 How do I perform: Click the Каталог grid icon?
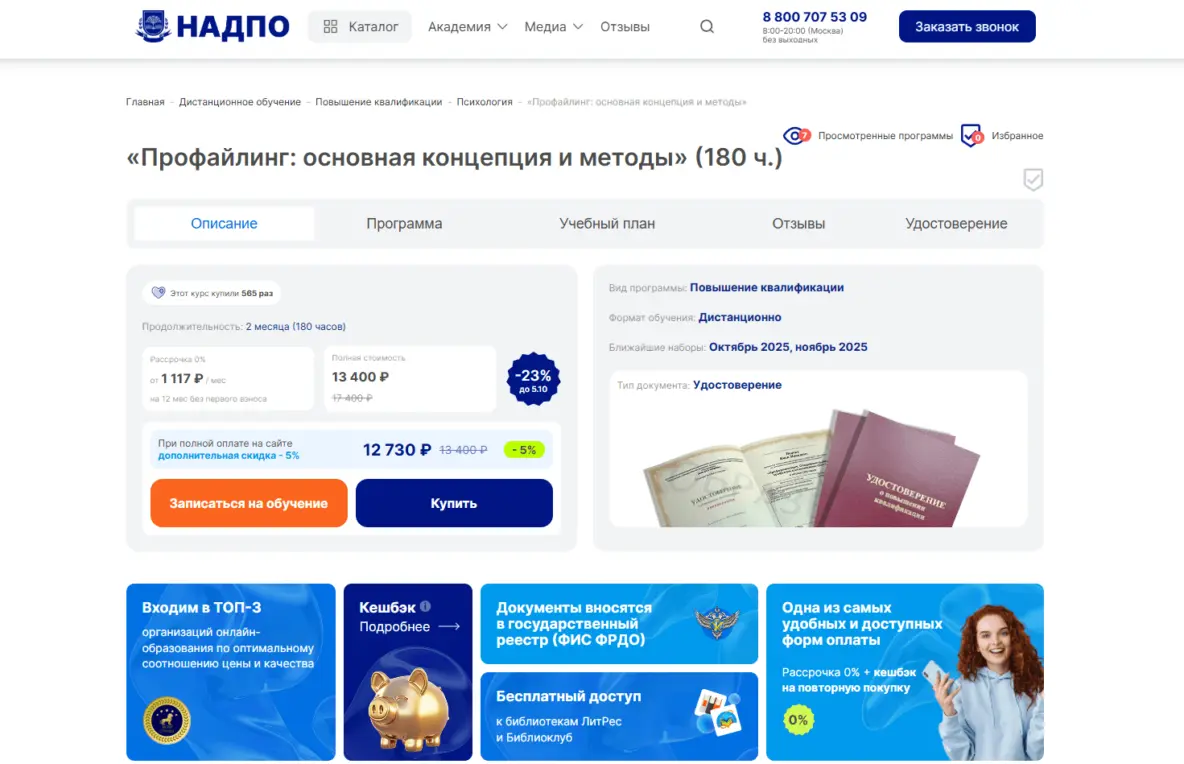[x=330, y=26]
